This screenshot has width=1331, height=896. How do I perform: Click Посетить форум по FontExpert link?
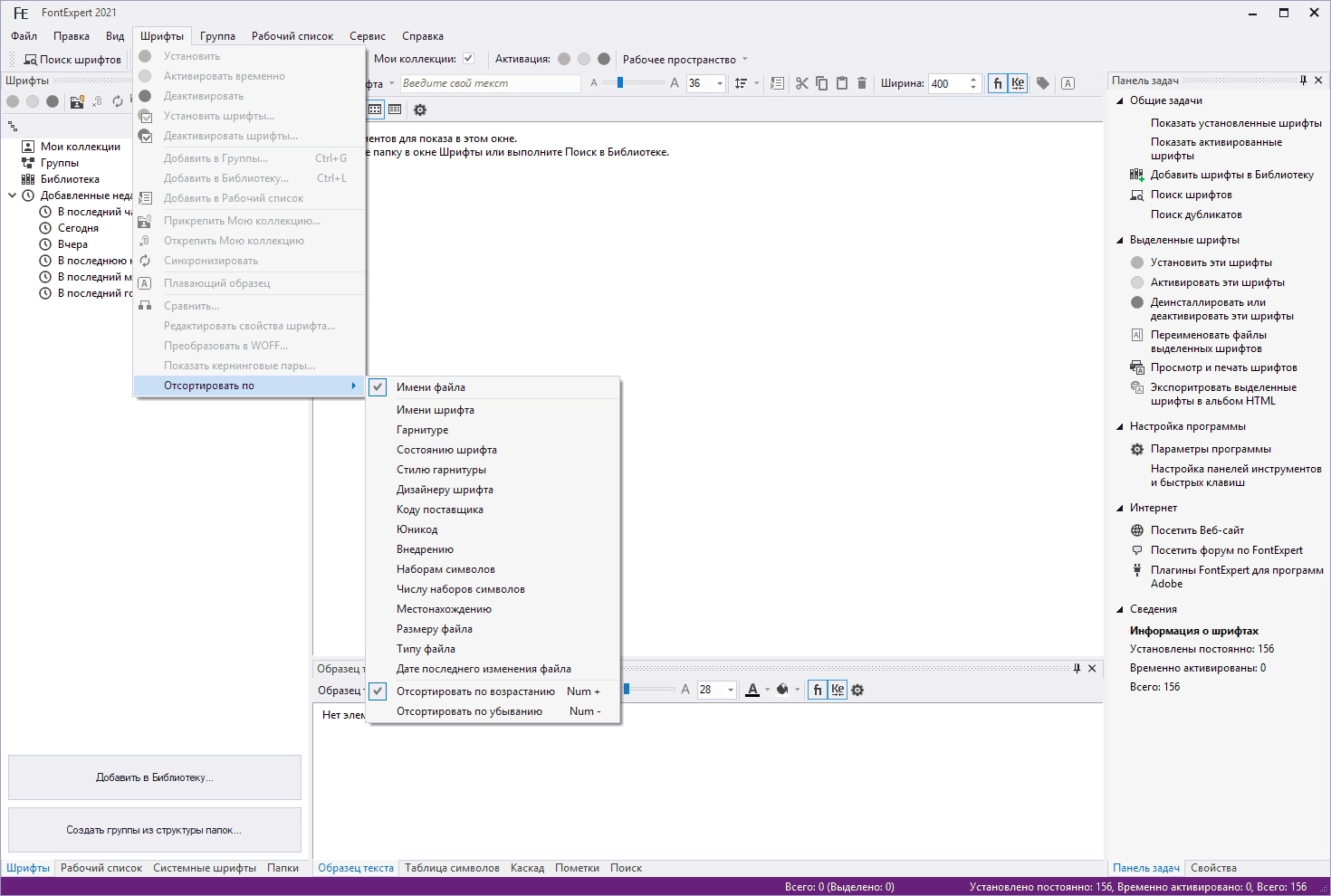click(1227, 550)
